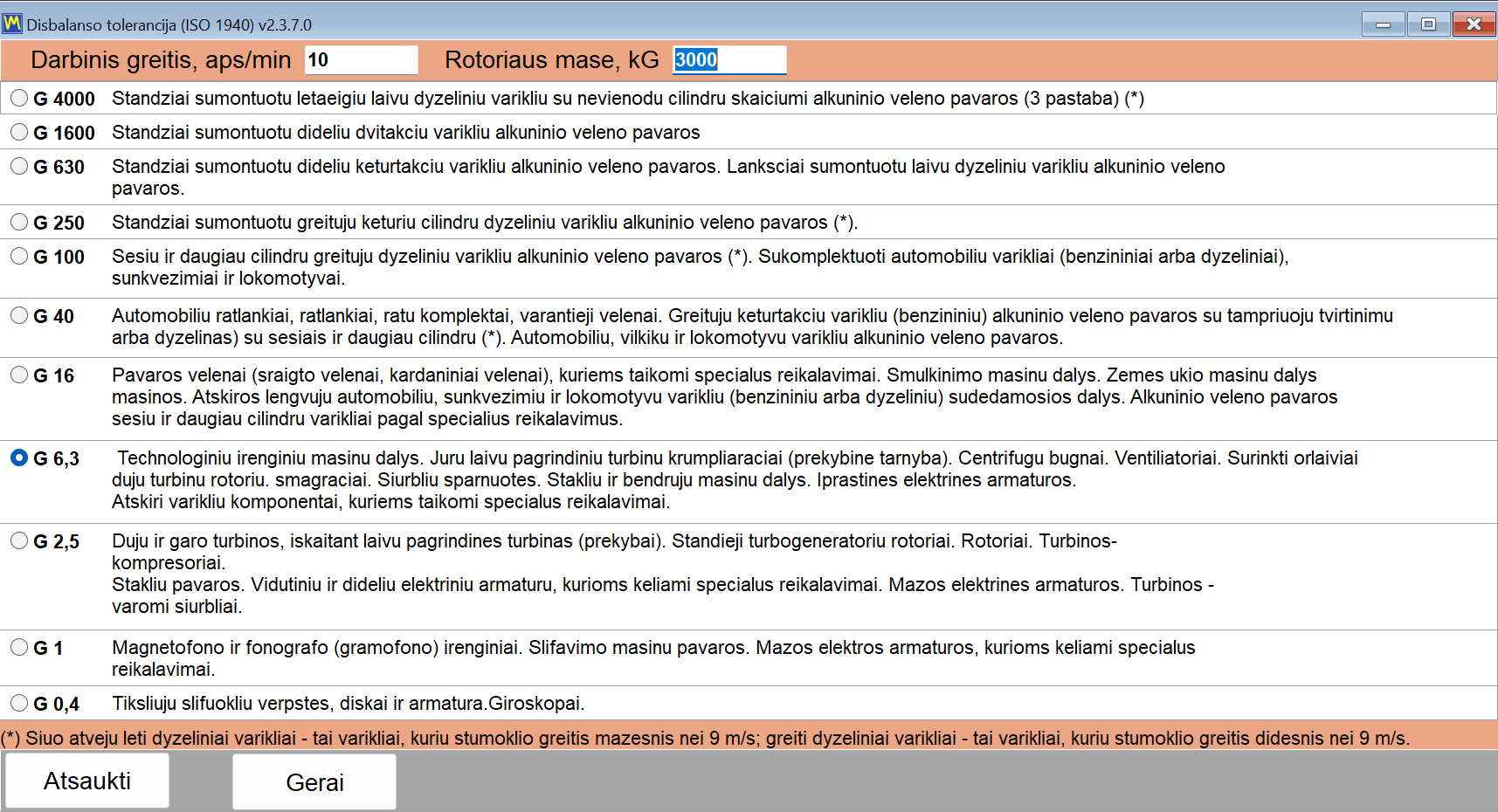Click the G 250 description about keturiu cilindru
Image resolution: width=1498 pixels, height=812 pixels.
point(485,223)
